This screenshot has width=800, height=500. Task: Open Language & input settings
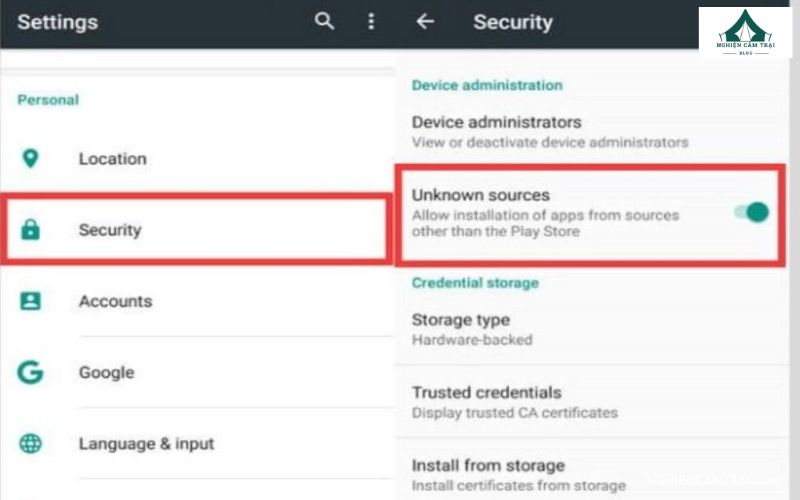(x=146, y=443)
